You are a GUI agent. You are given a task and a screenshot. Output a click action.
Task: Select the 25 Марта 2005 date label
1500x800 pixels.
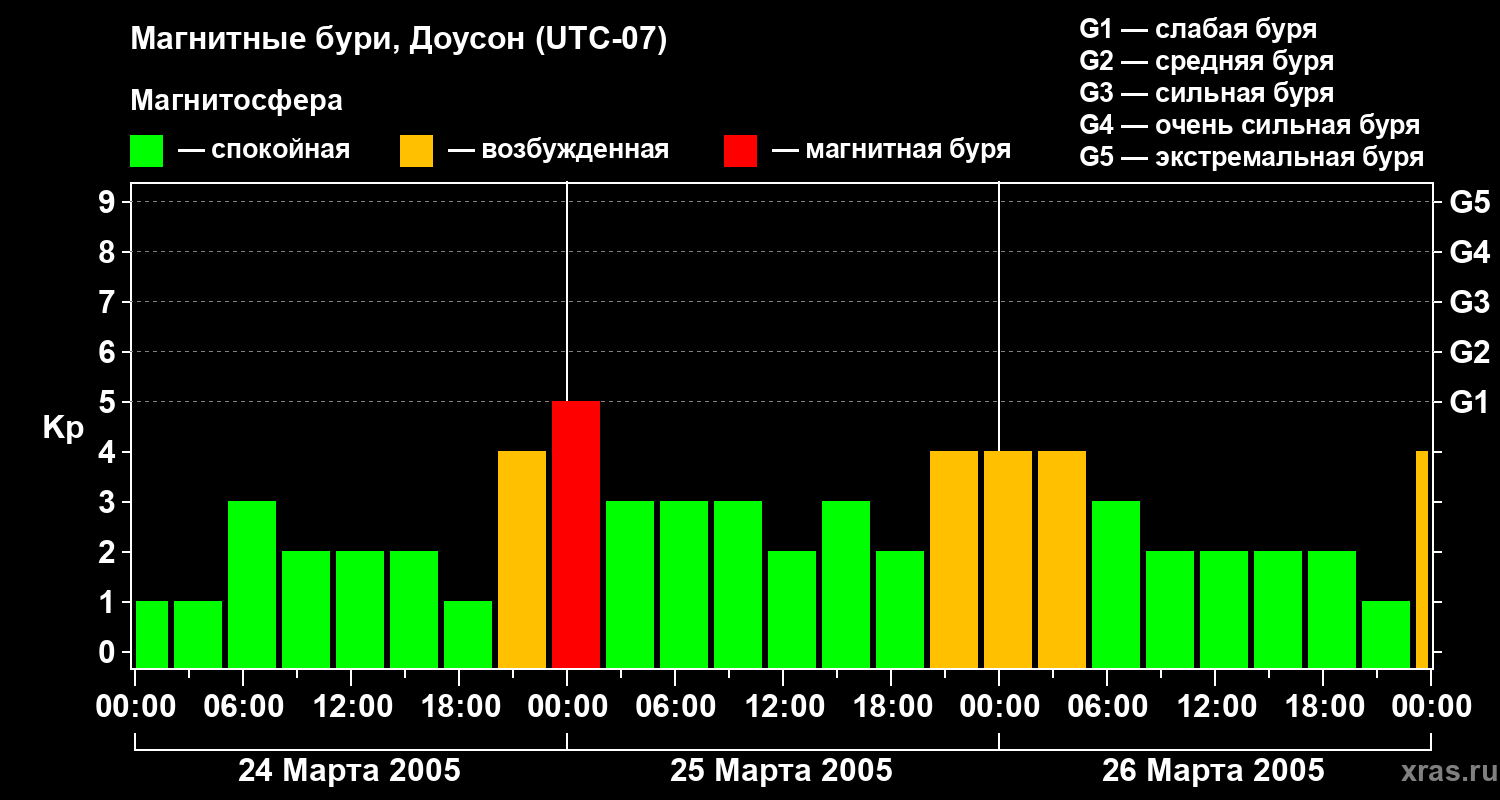pos(781,770)
